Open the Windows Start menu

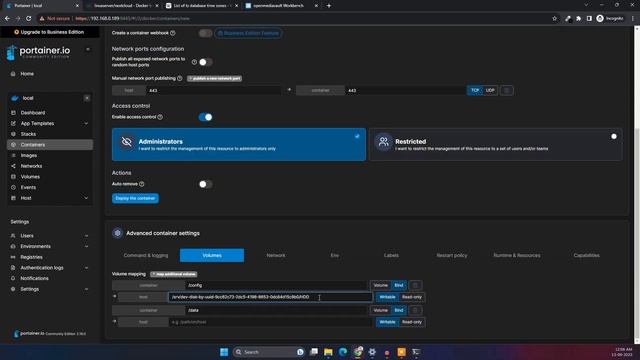pos(224,352)
